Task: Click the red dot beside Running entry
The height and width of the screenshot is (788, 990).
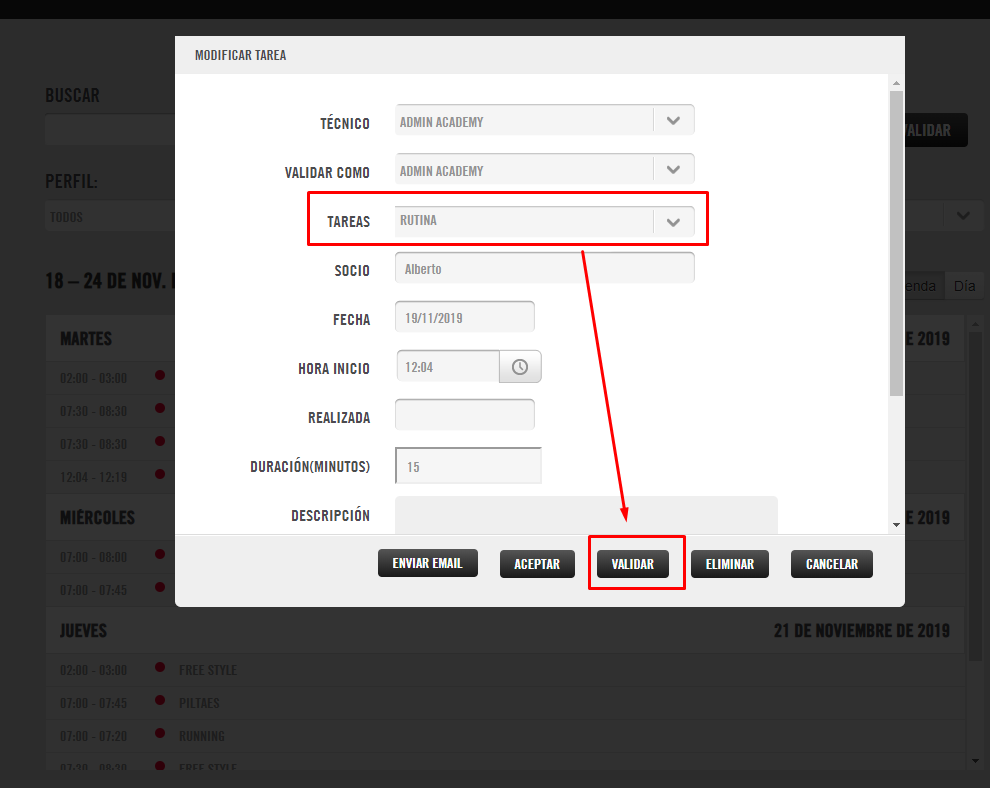Action: (160, 733)
